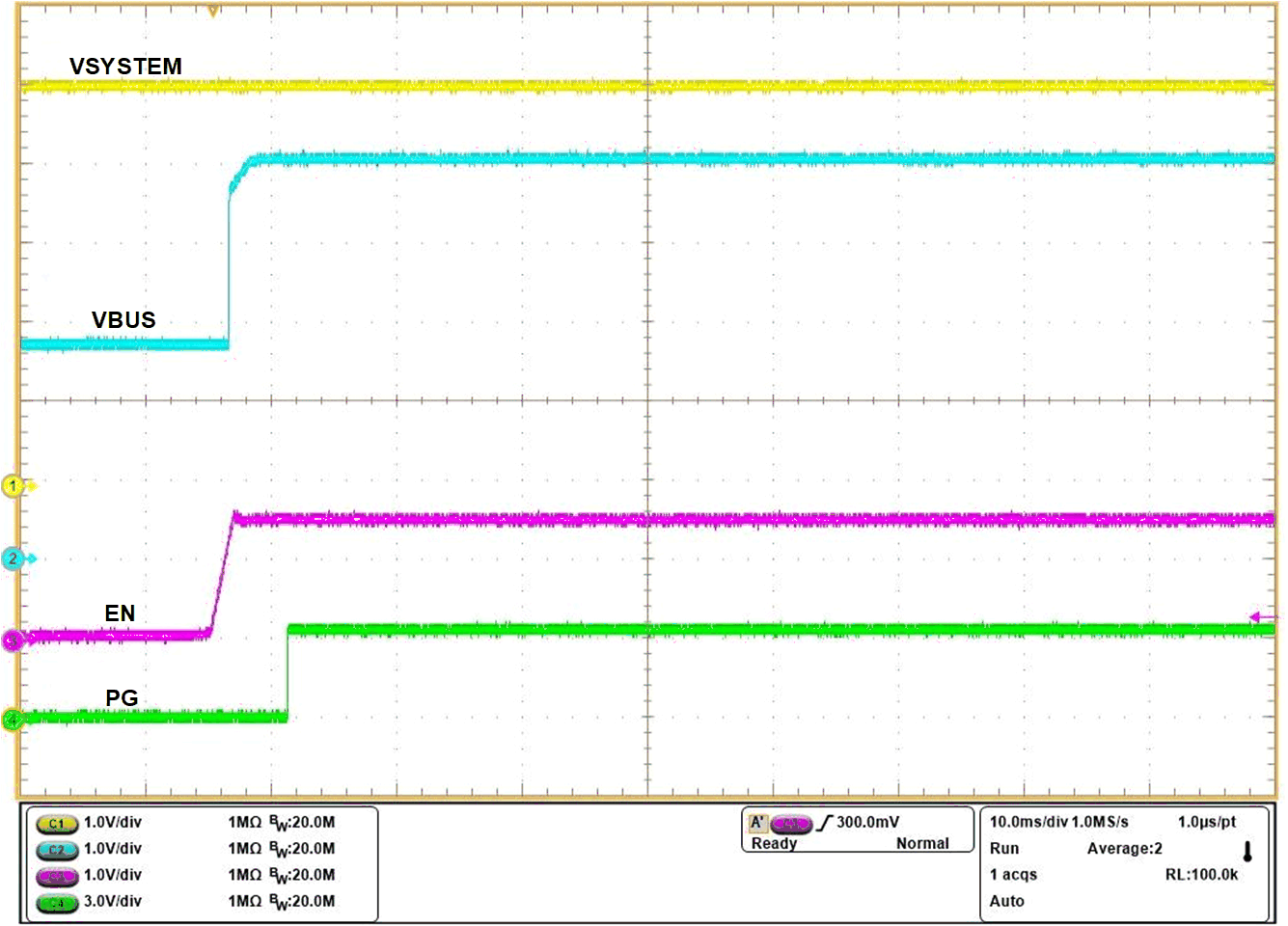Image resolution: width=1288 pixels, height=926 pixels.
Task: Click the rising edge trigger slope icon
Action: coord(824,823)
